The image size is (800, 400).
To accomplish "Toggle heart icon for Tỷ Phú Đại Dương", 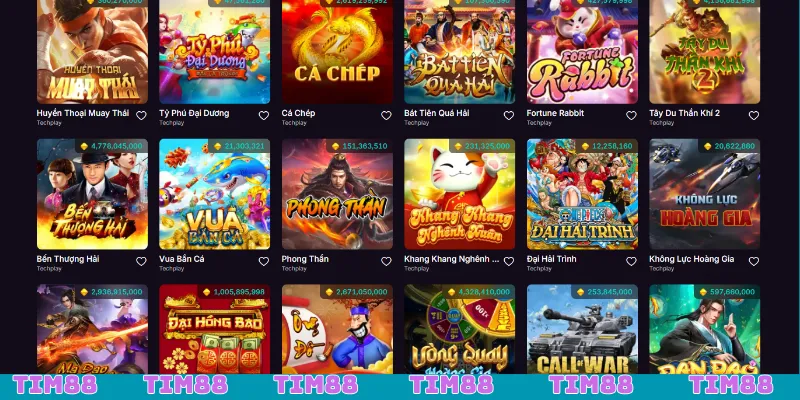I will tap(264, 115).
